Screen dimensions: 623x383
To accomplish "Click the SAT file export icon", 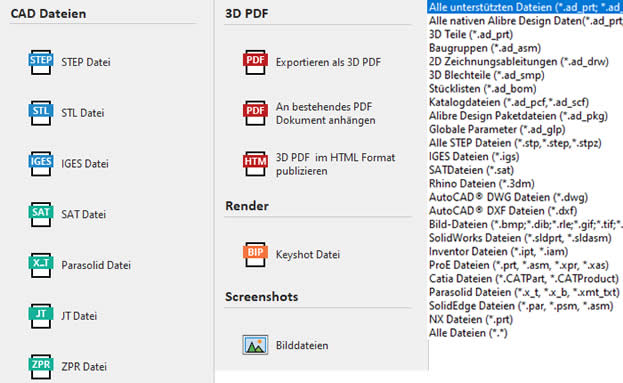I will click(41, 215).
